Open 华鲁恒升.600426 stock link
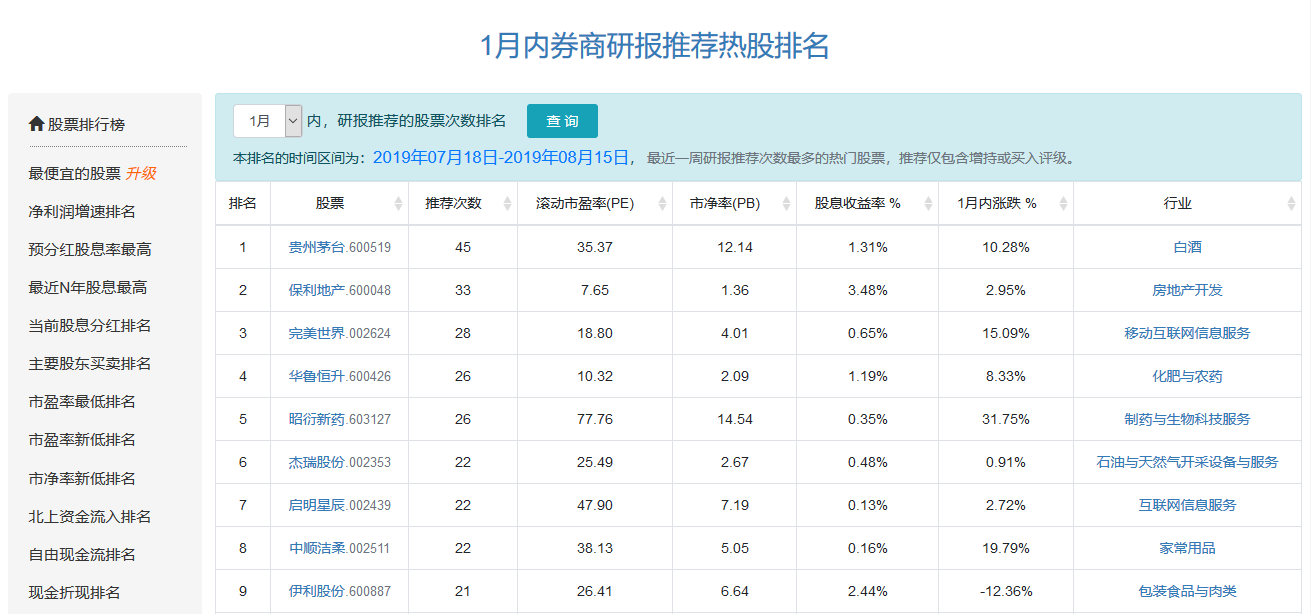This screenshot has width=1311, height=614. [340, 376]
